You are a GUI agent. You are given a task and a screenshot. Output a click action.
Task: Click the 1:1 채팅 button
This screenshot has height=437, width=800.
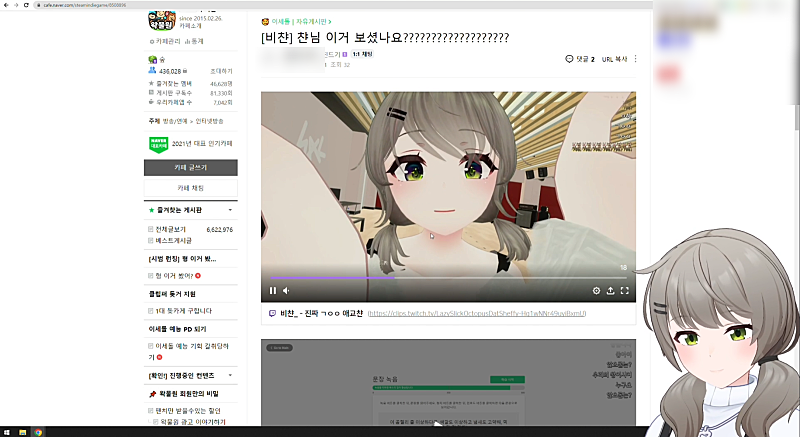362,54
